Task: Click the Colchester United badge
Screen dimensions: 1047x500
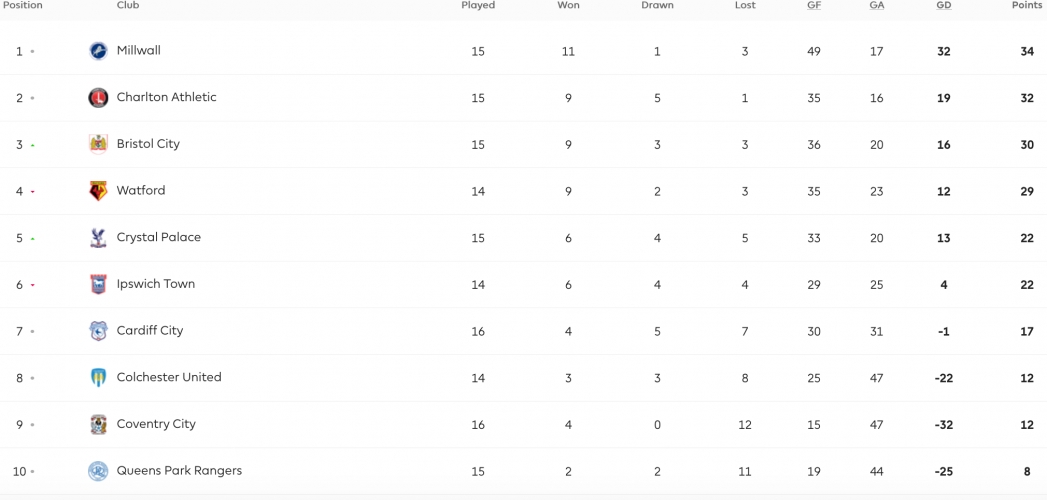Action: pos(98,378)
